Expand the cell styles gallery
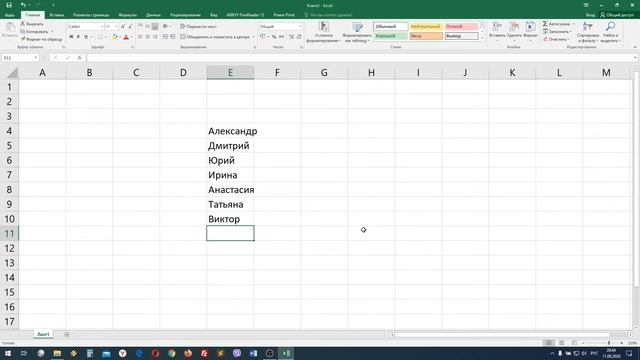This screenshot has height=360, width=640. (x=482, y=38)
